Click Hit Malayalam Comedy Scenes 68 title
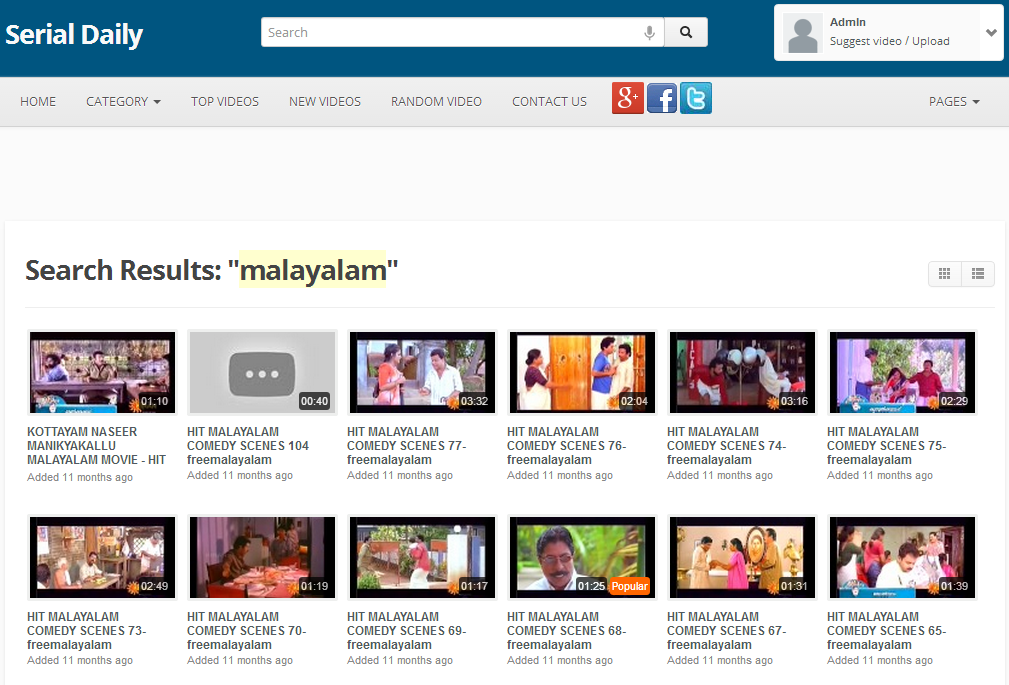 click(x=567, y=630)
